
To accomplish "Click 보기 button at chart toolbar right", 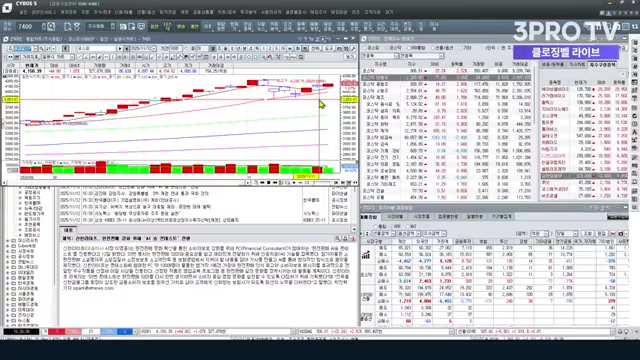I will [x=350, y=57].
